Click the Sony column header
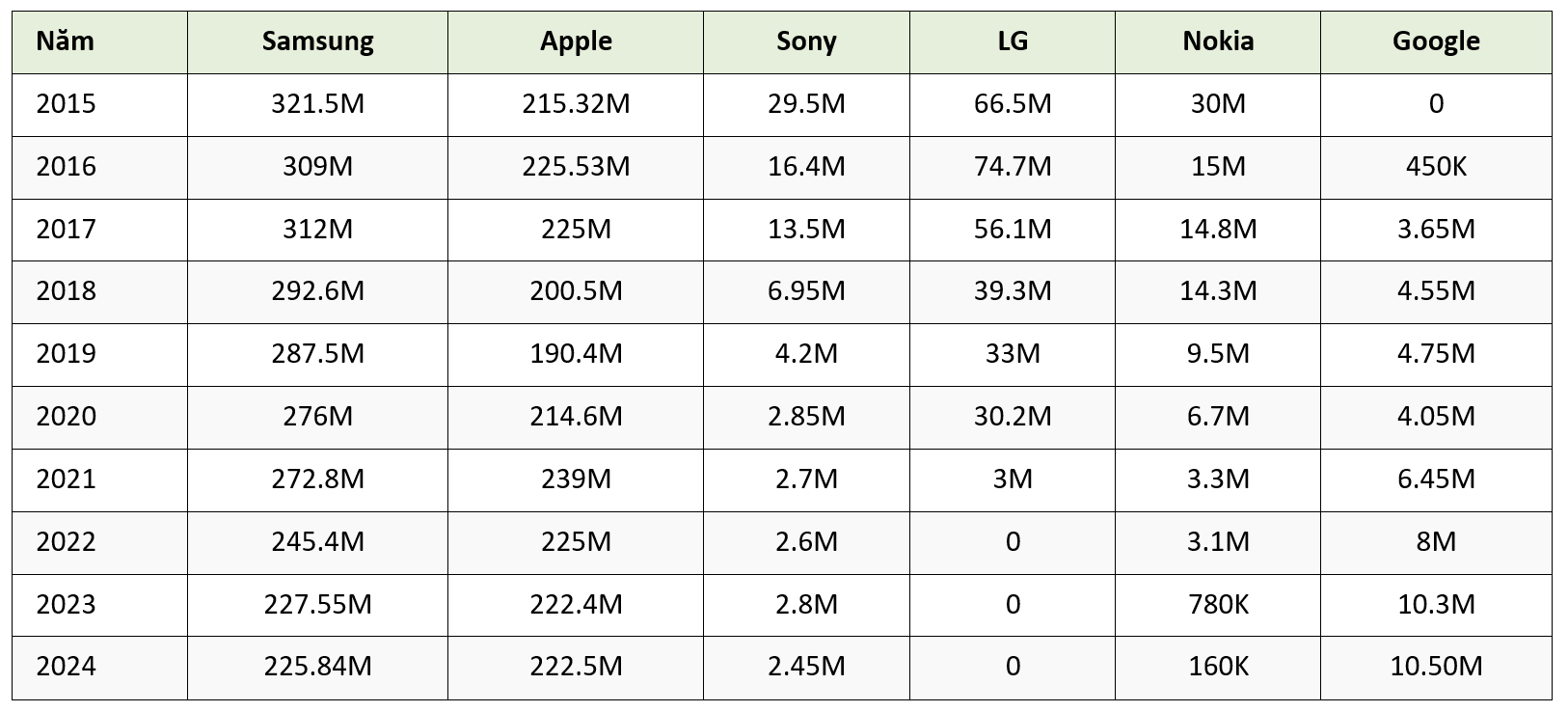This screenshot has height=712, width=1568. point(806,41)
